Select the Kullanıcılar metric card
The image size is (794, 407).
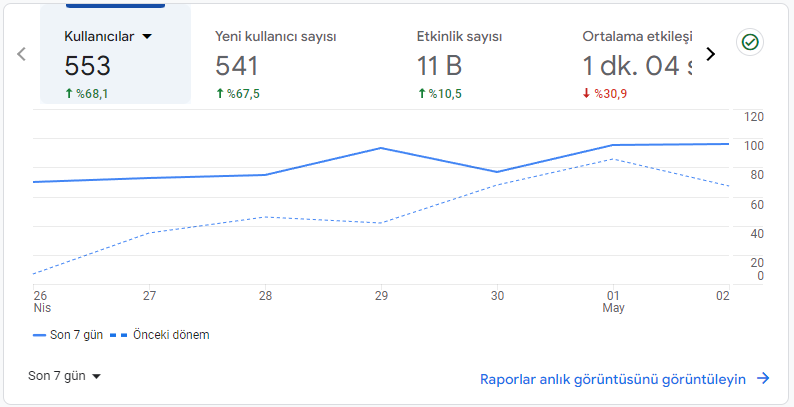click(x=115, y=54)
